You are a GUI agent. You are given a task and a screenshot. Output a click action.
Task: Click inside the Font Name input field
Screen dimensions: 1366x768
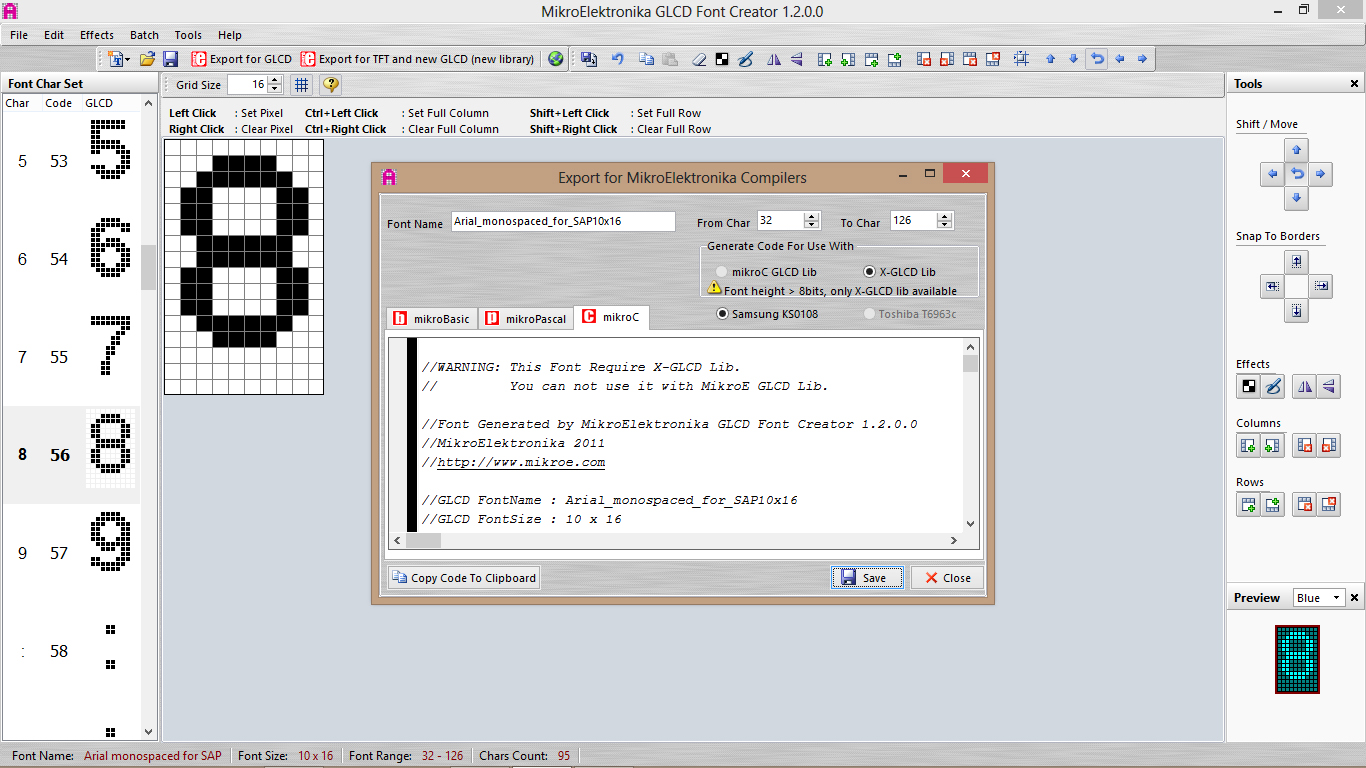coord(562,221)
